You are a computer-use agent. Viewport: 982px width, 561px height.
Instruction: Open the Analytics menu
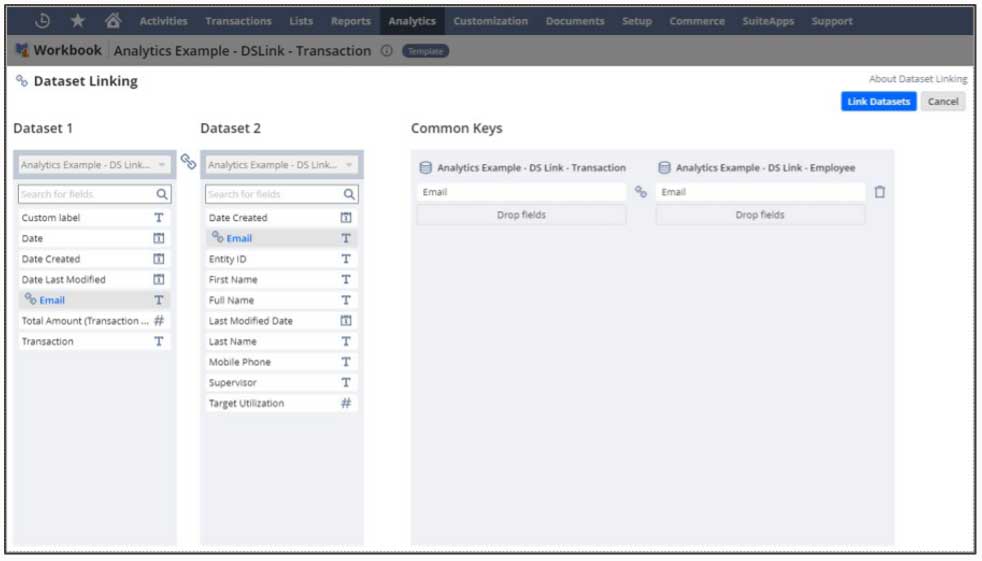[x=412, y=21]
